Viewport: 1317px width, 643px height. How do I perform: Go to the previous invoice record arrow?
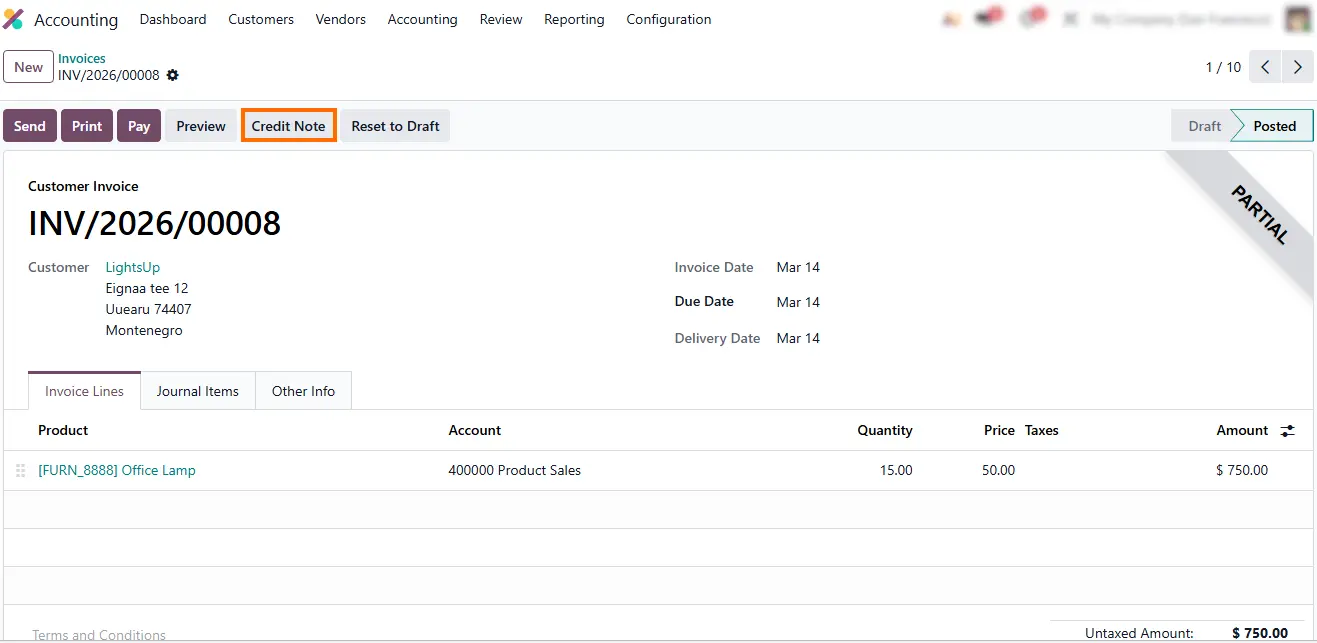[1265, 67]
